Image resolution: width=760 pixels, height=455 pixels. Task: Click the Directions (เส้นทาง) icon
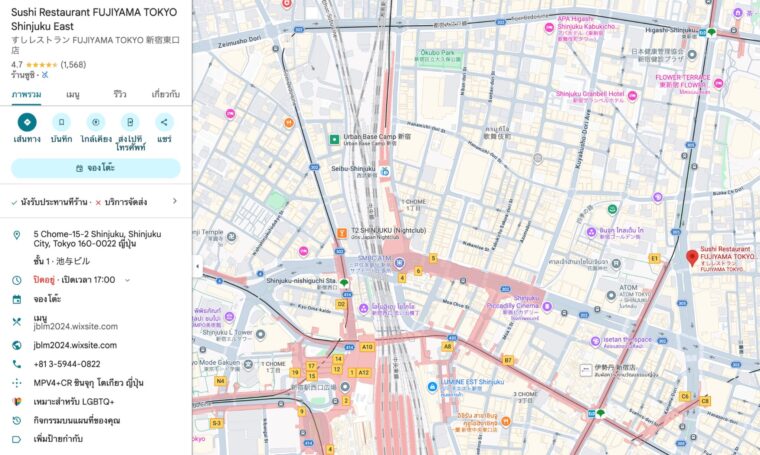(x=27, y=122)
